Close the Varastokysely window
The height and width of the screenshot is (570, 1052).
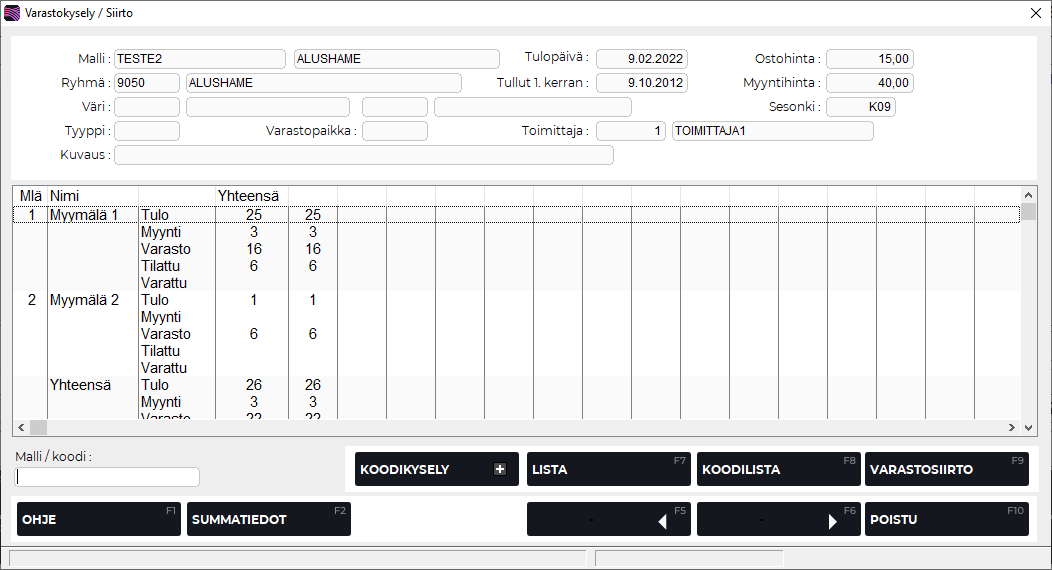click(x=1035, y=14)
